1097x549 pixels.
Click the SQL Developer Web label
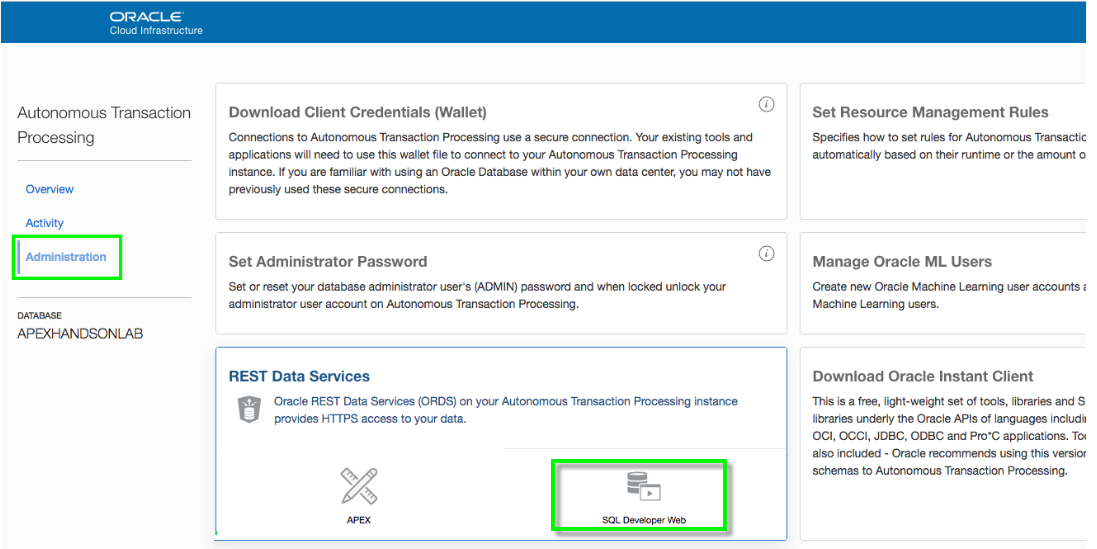pos(644,520)
